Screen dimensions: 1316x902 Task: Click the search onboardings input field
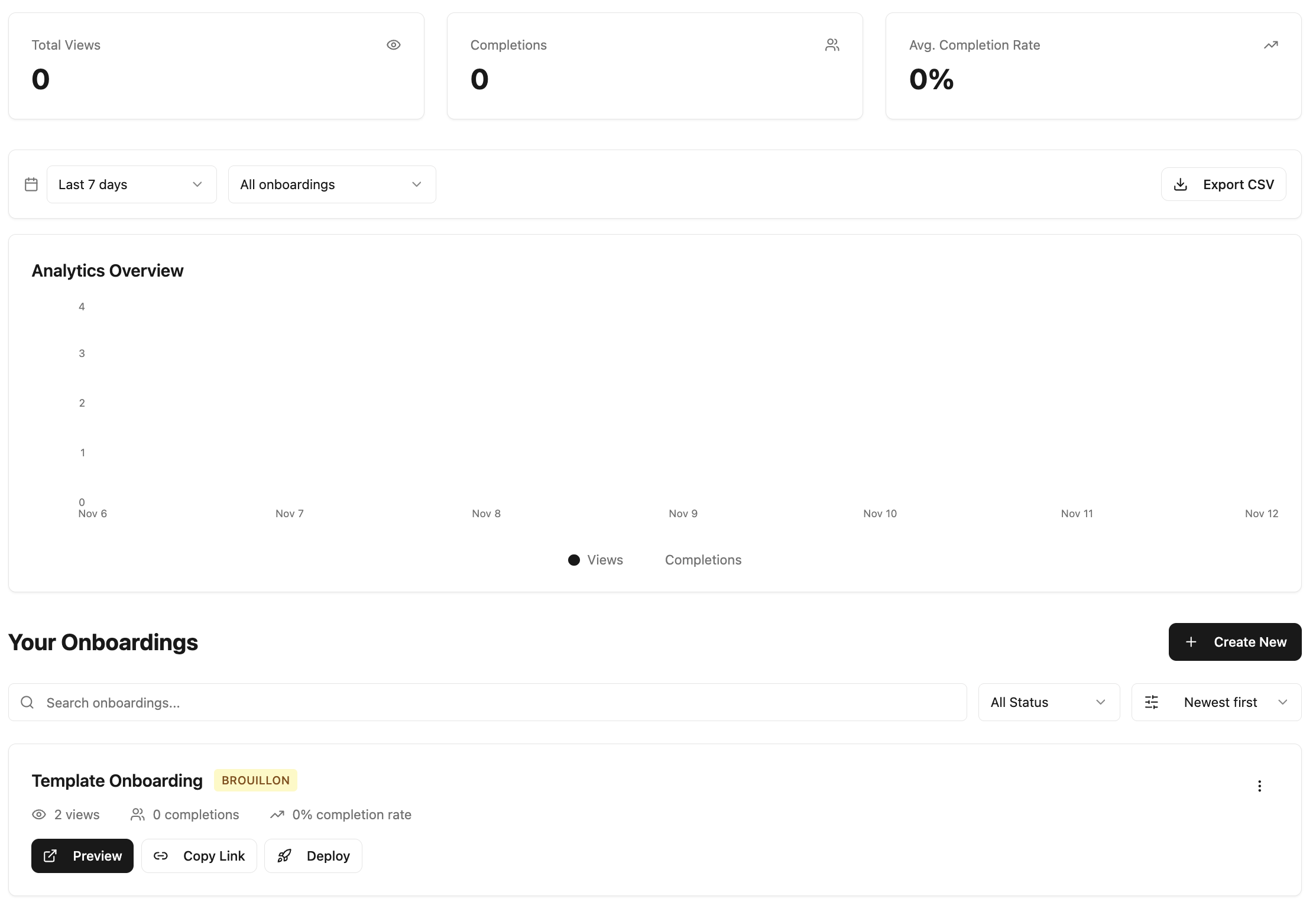(x=236, y=702)
